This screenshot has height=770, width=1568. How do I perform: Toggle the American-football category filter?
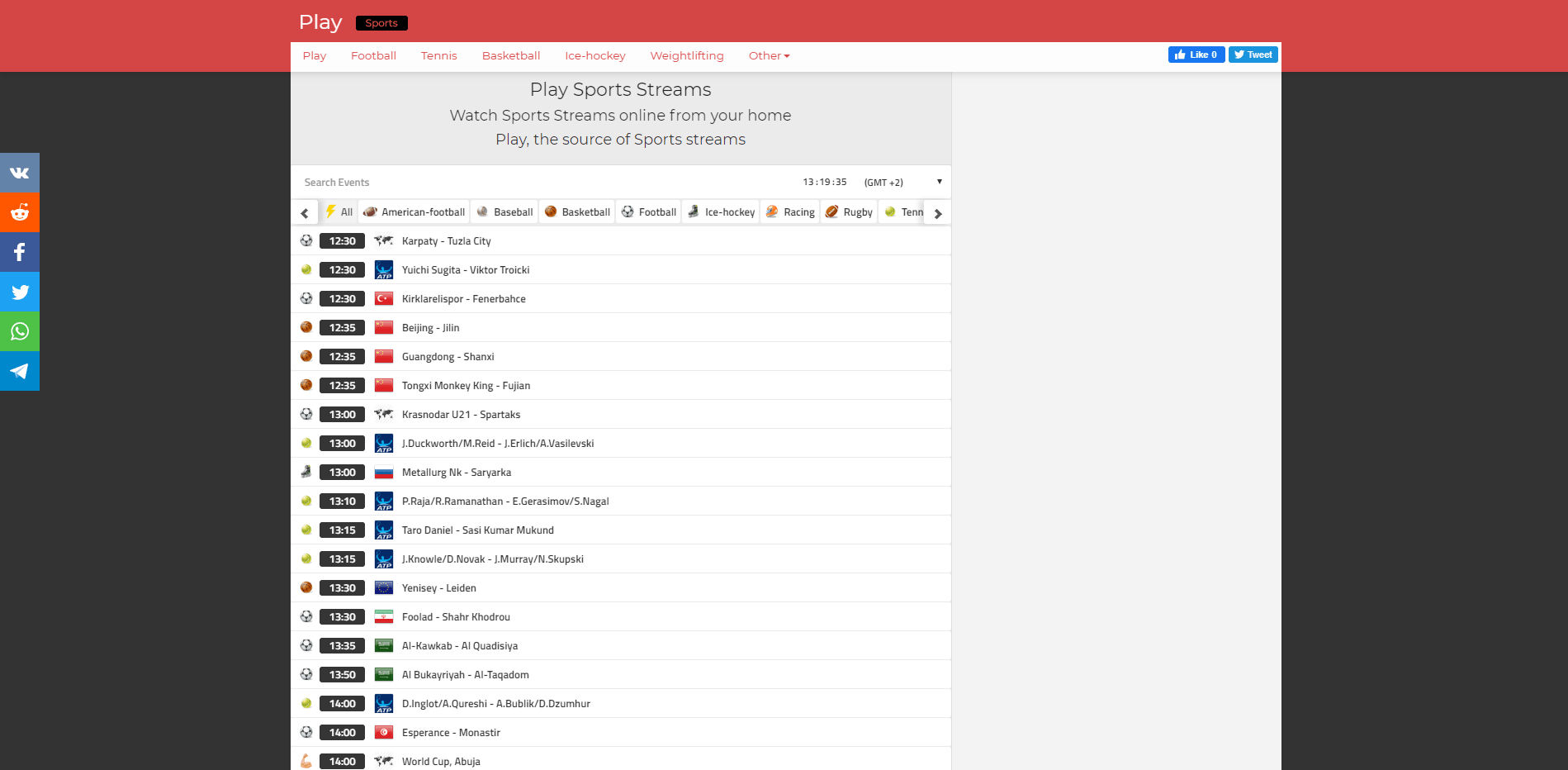tap(414, 212)
